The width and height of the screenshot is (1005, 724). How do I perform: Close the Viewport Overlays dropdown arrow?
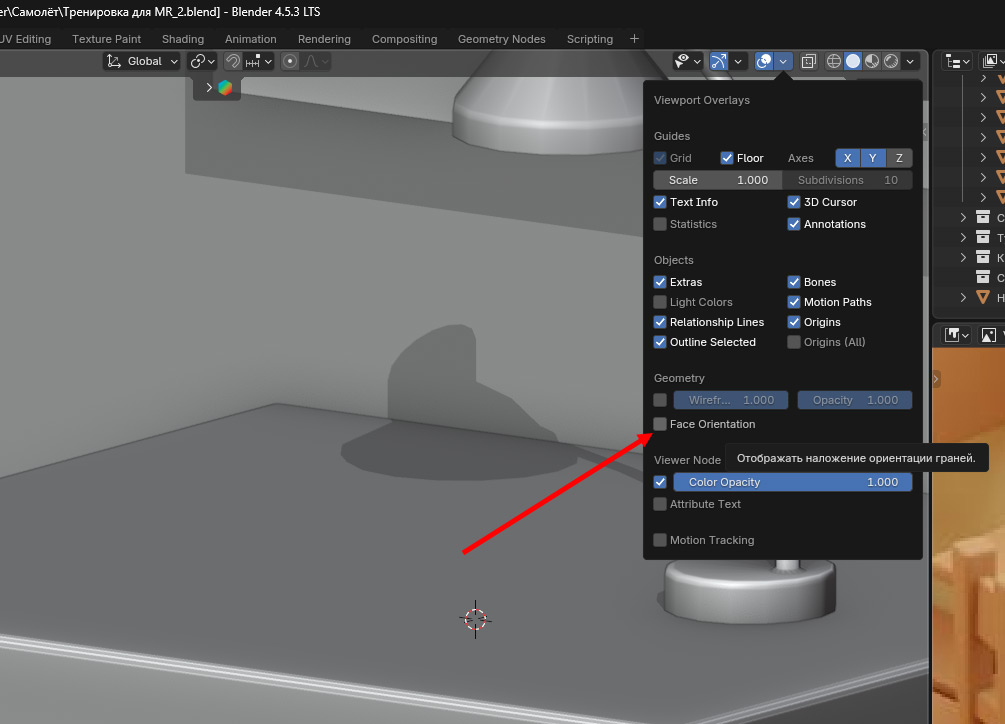(x=784, y=61)
